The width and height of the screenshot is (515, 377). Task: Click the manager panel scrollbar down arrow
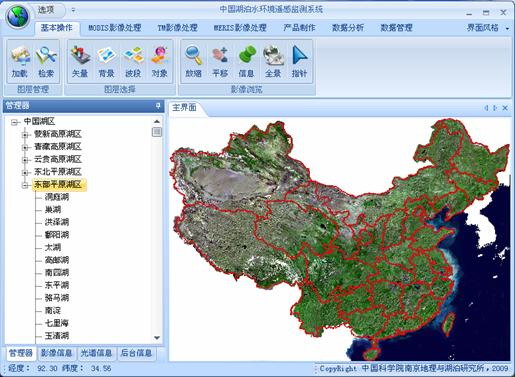tap(157, 338)
